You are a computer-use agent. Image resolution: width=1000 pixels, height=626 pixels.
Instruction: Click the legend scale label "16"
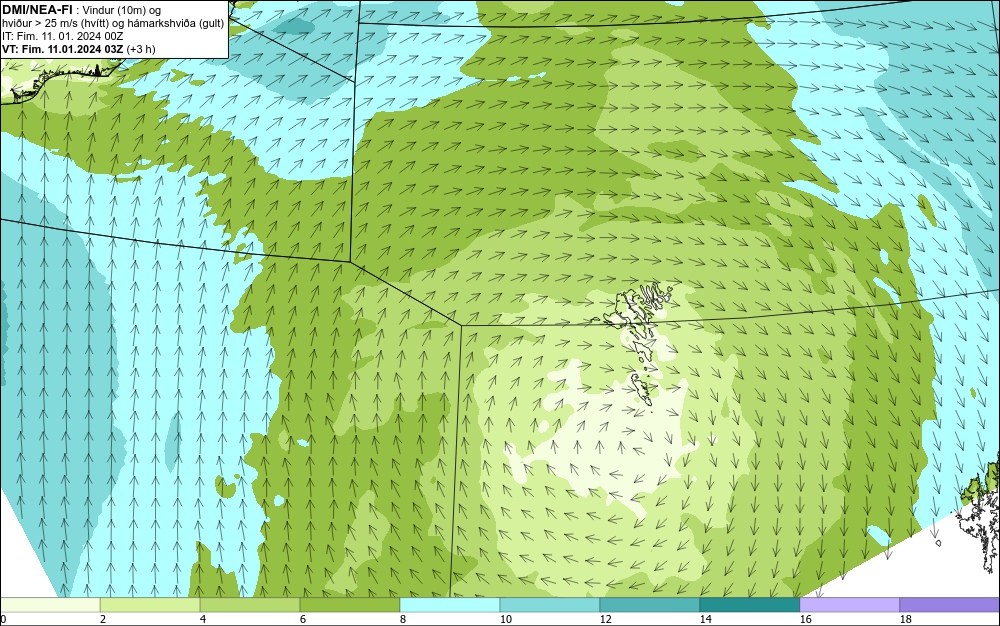(805, 619)
